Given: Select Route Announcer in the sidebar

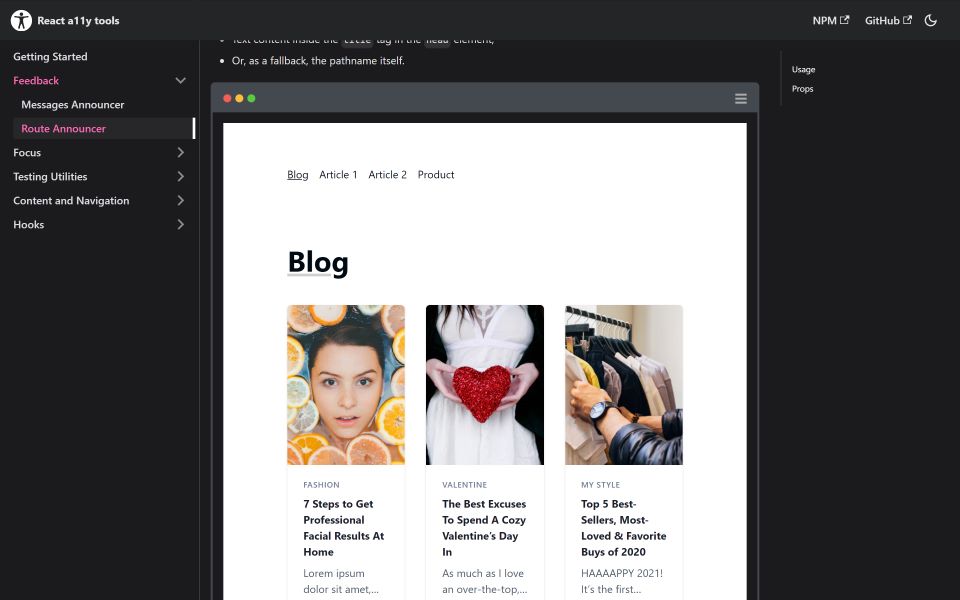Looking at the screenshot, I should pyautogui.click(x=63, y=129).
